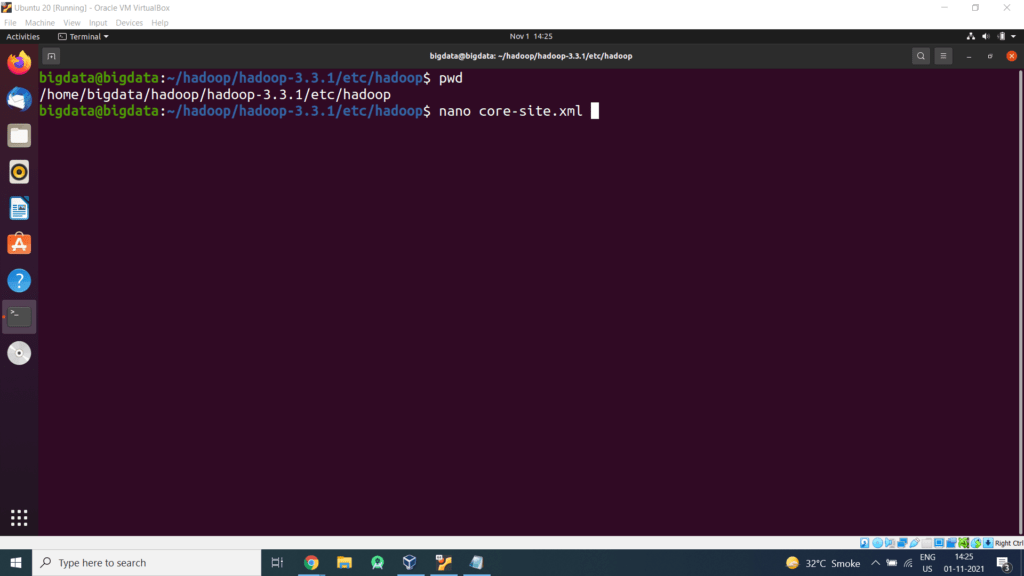Open Firefox from the Ubuntu dock
Screen dimensions: 1024x576
tap(19, 63)
